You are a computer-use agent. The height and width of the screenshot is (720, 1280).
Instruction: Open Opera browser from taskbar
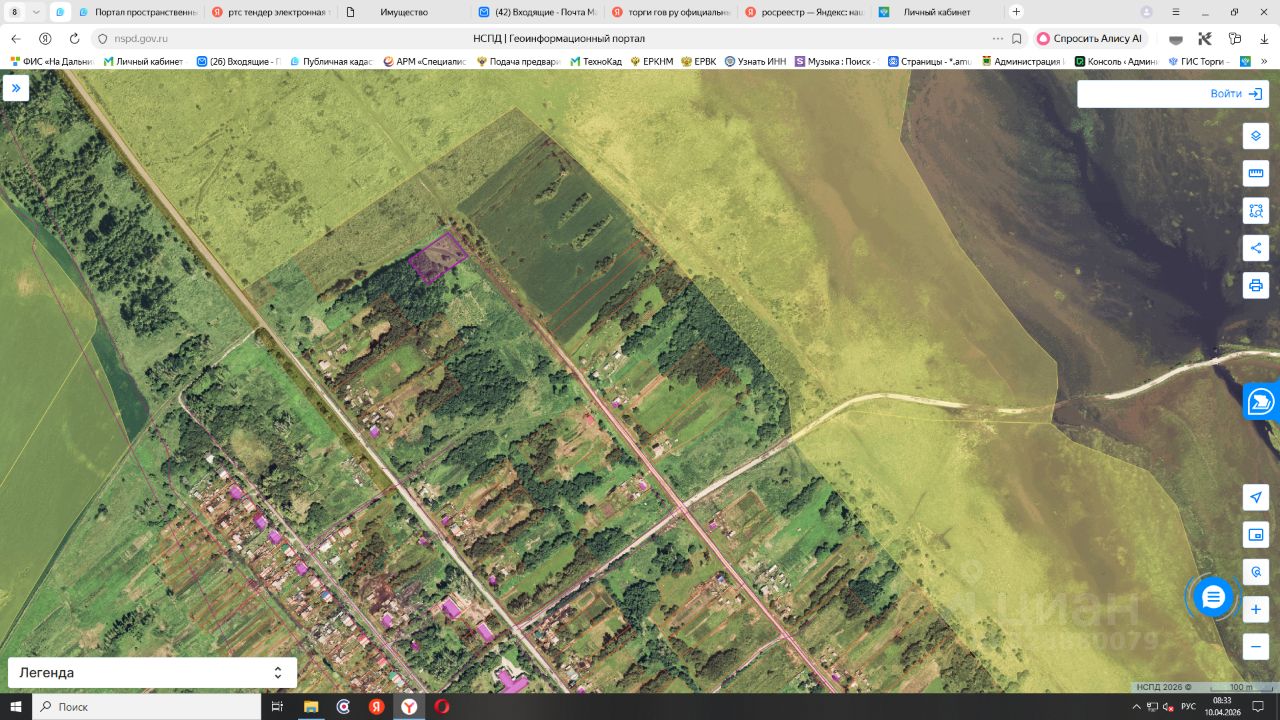pos(442,707)
